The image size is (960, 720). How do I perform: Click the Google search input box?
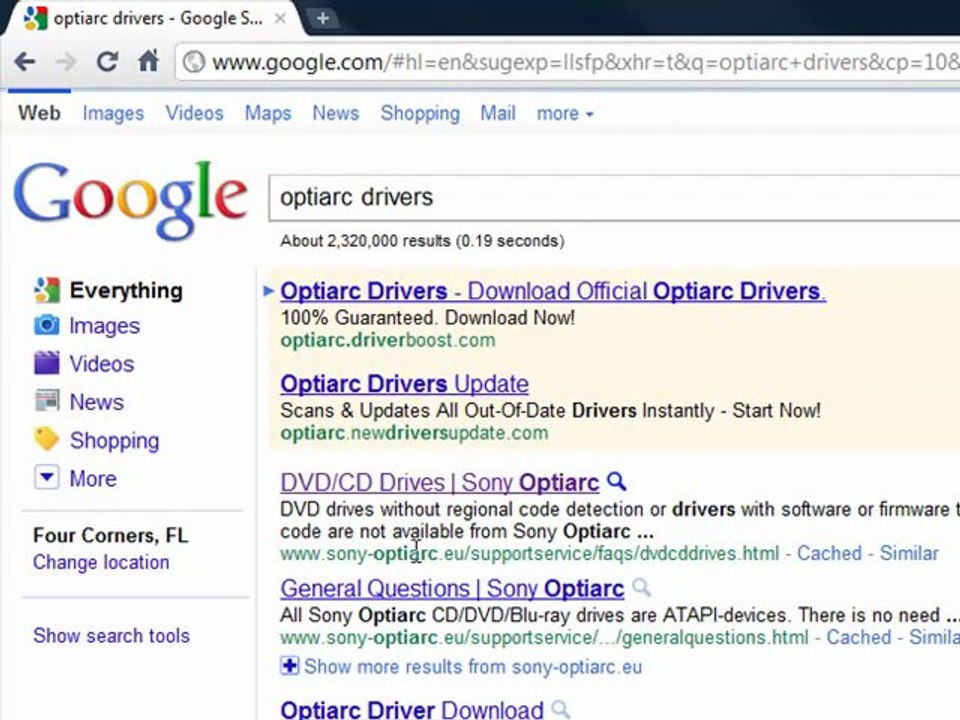614,198
